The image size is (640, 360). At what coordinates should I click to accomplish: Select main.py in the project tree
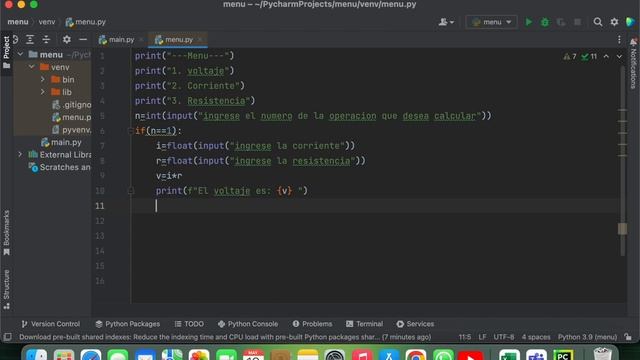(x=61, y=142)
